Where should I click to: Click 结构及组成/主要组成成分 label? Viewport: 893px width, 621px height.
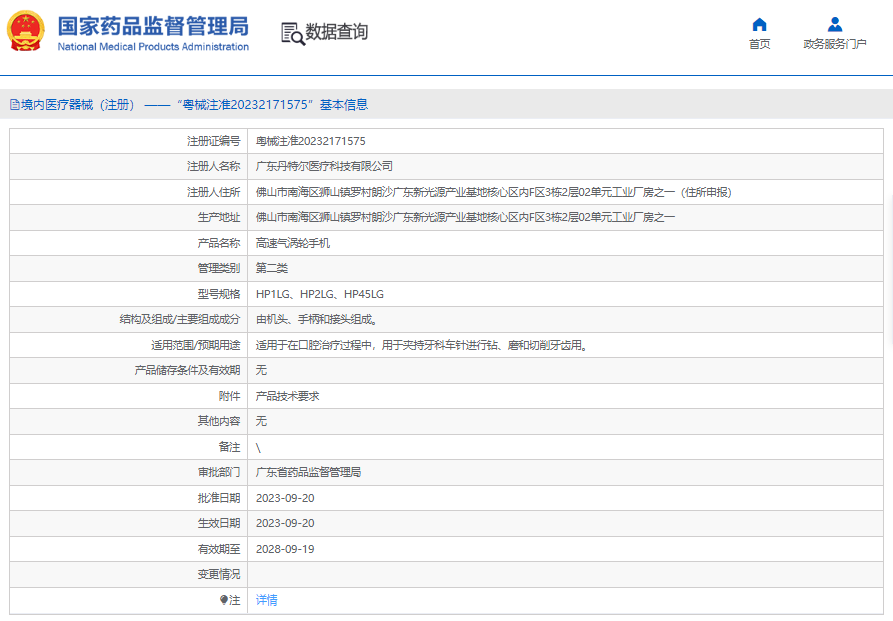(x=179, y=319)
